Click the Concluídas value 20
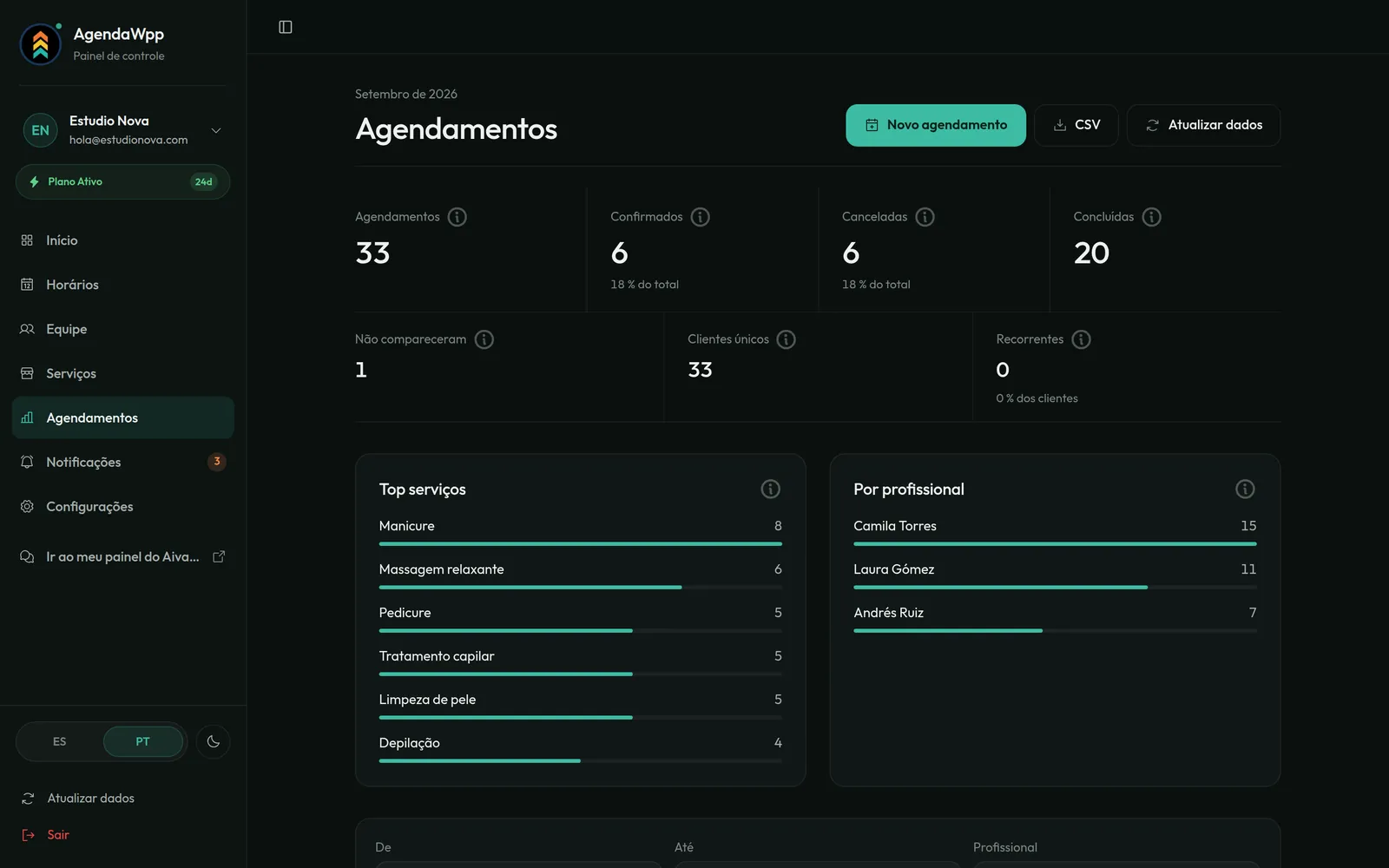The width and height of the screenshot is (1389, 868). pos(1091,253)
